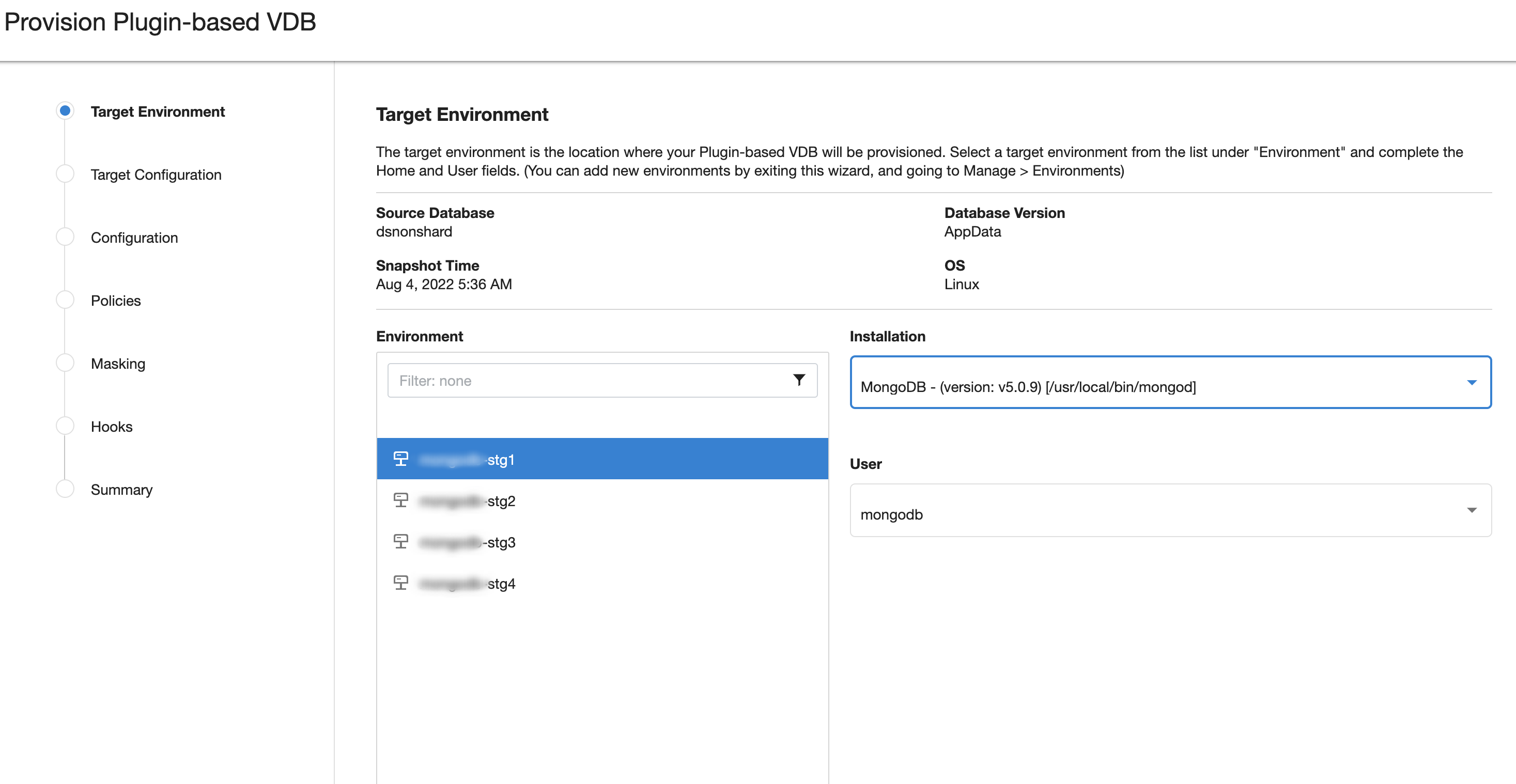Jump to the Hooks step
The height and width of the screenshot is (784, 1516).
click(111, 427)
